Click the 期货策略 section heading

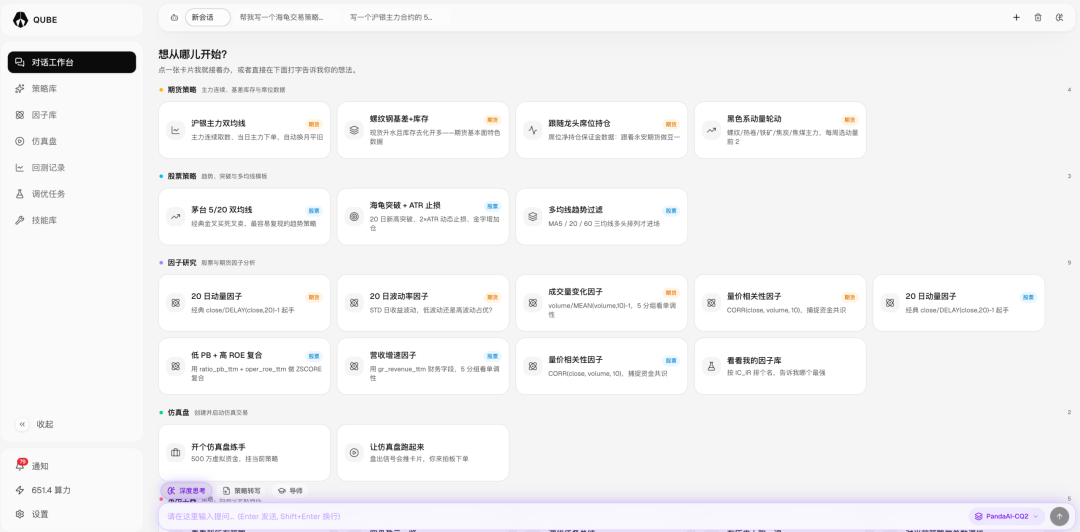click(182, 90)
